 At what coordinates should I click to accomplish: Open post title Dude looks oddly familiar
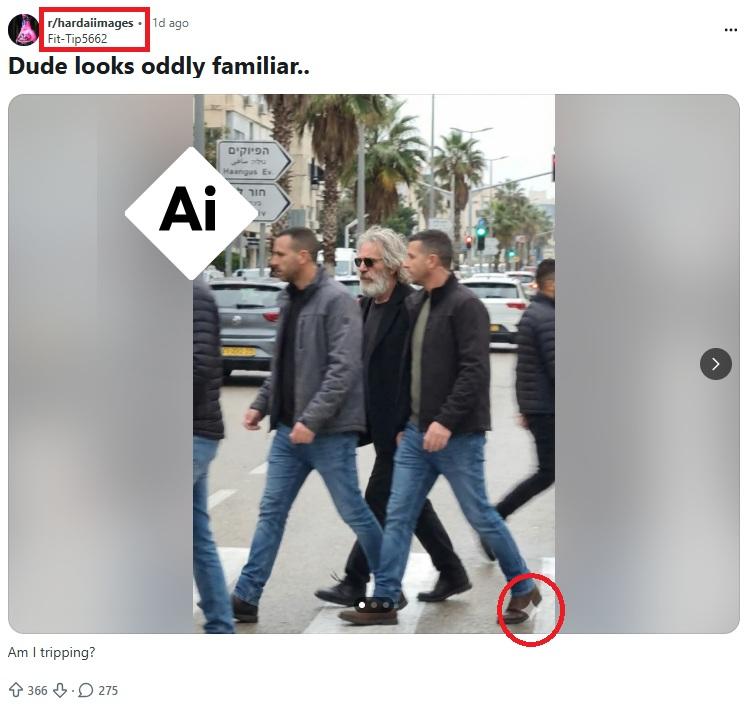[x=159, y=66]
